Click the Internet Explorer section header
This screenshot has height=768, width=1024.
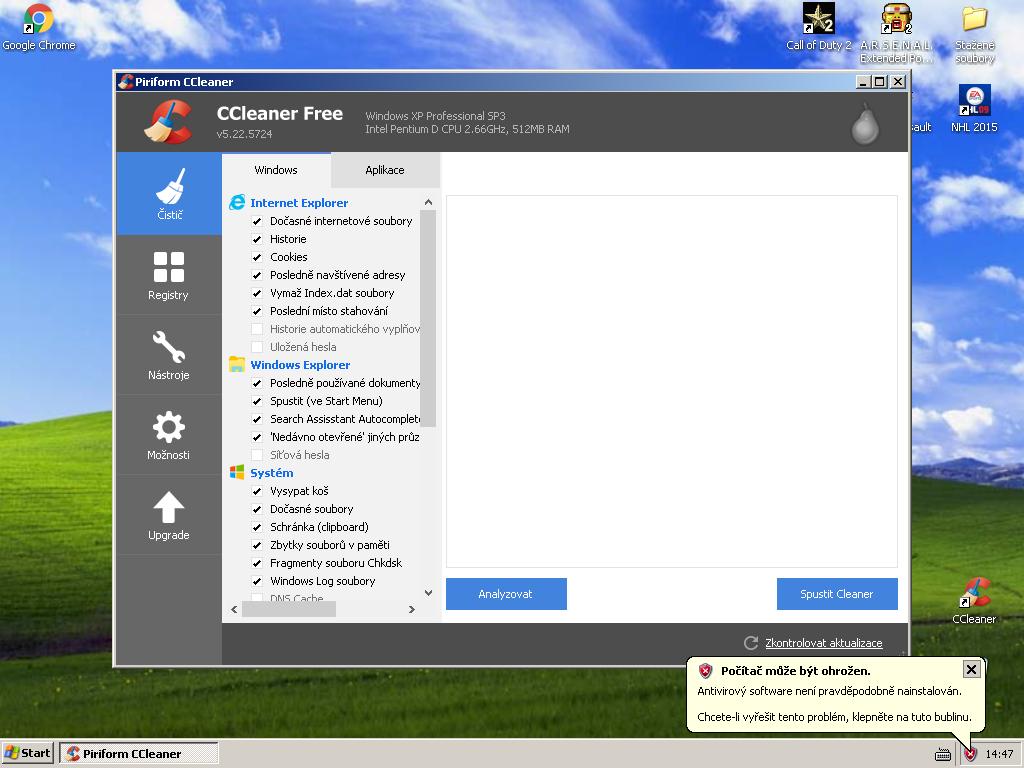point(299,202)
